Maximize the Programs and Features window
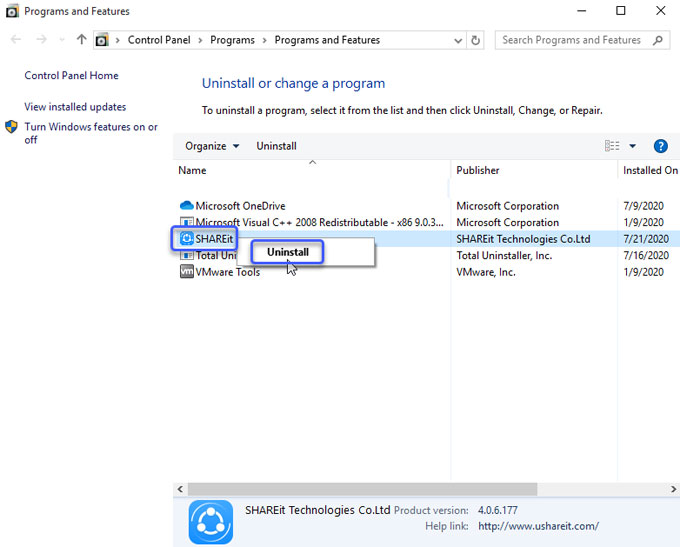 click(x=621, y=11)
